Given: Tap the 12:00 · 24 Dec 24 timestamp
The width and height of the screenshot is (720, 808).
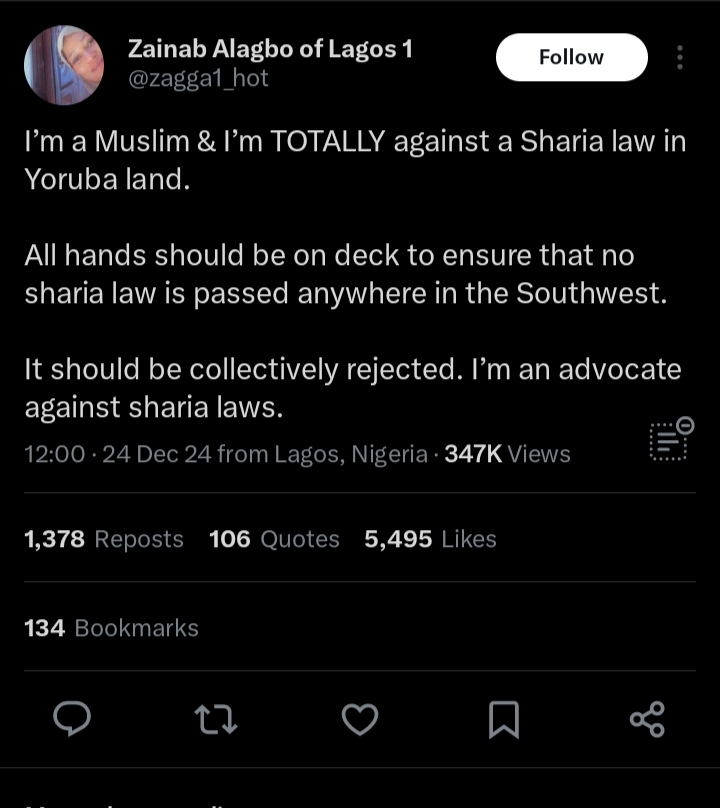Looking at the screenshot, I should click(x=118, y=454).
